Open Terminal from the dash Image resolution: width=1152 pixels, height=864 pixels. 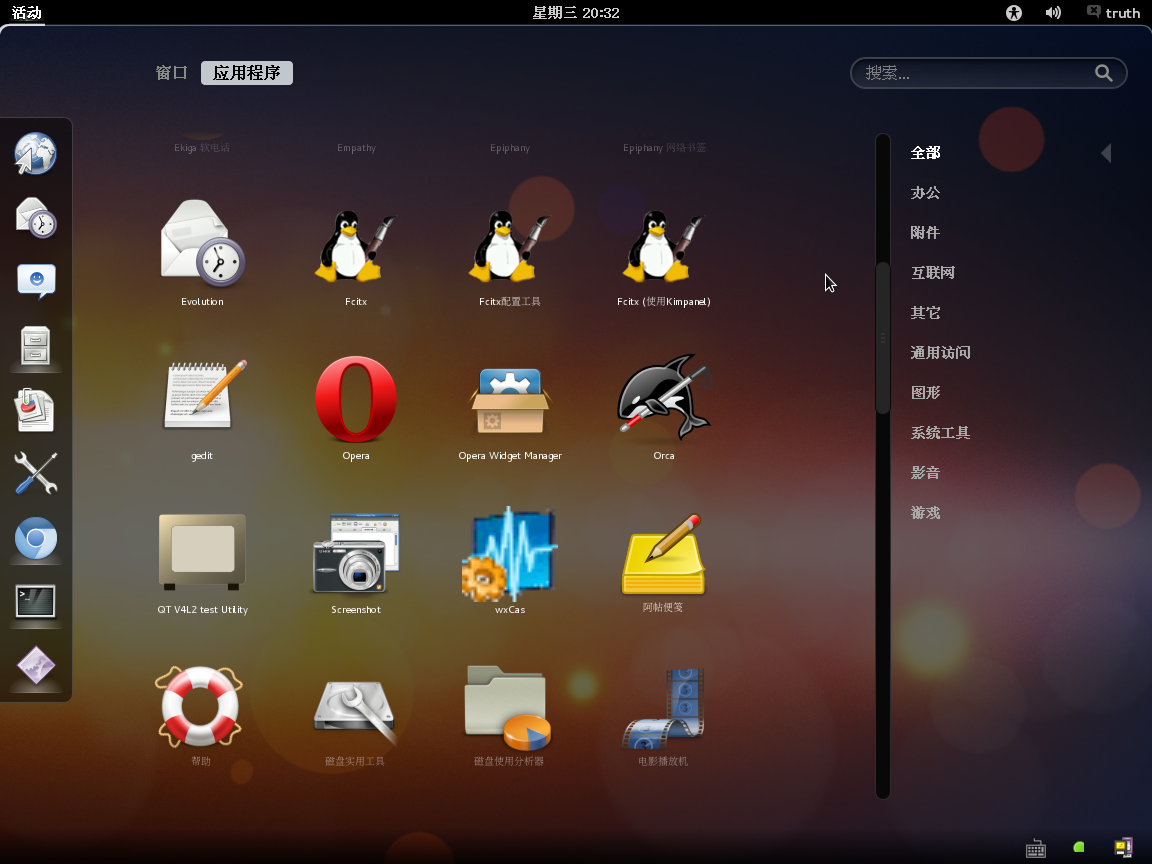click(35, 602)
